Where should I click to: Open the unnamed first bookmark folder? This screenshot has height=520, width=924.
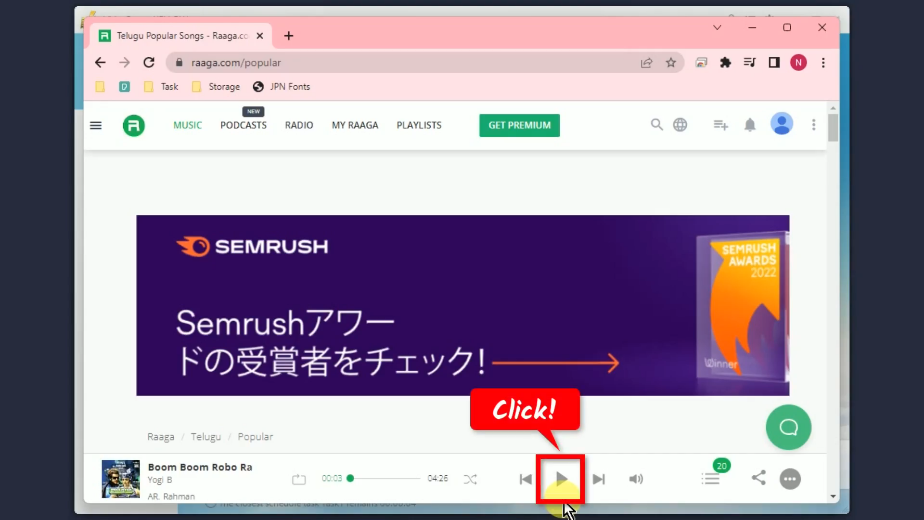(100, 87)
